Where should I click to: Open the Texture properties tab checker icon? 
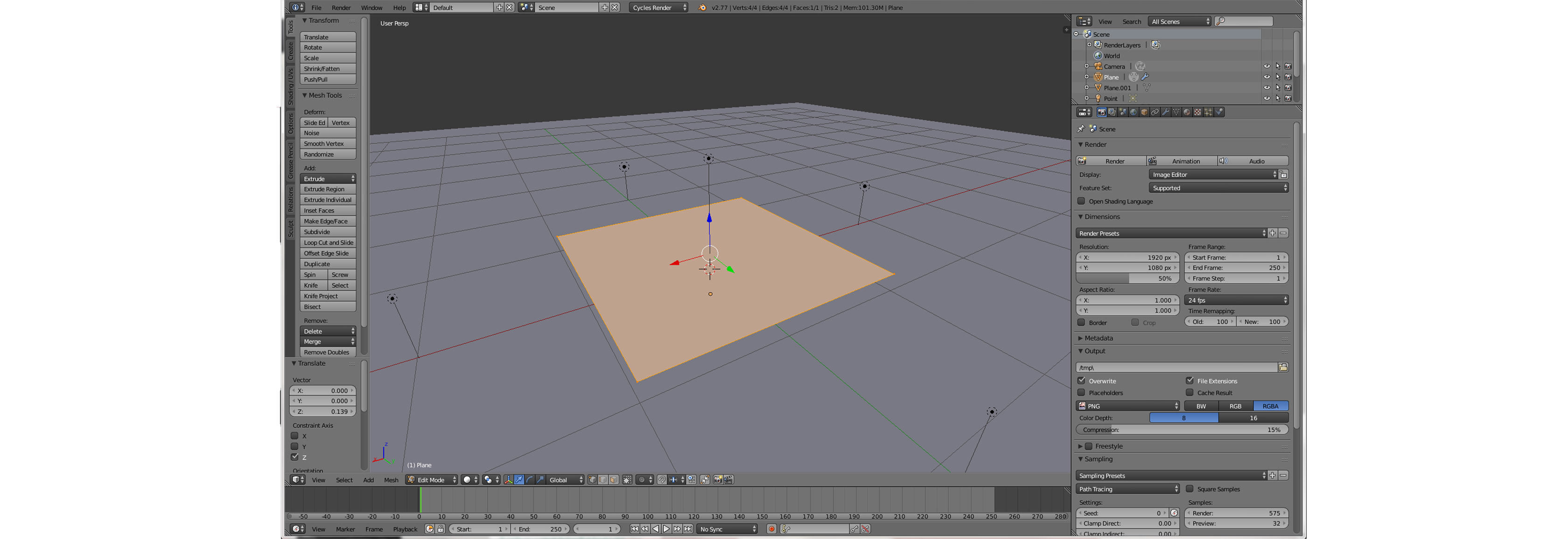point(1197,112)
